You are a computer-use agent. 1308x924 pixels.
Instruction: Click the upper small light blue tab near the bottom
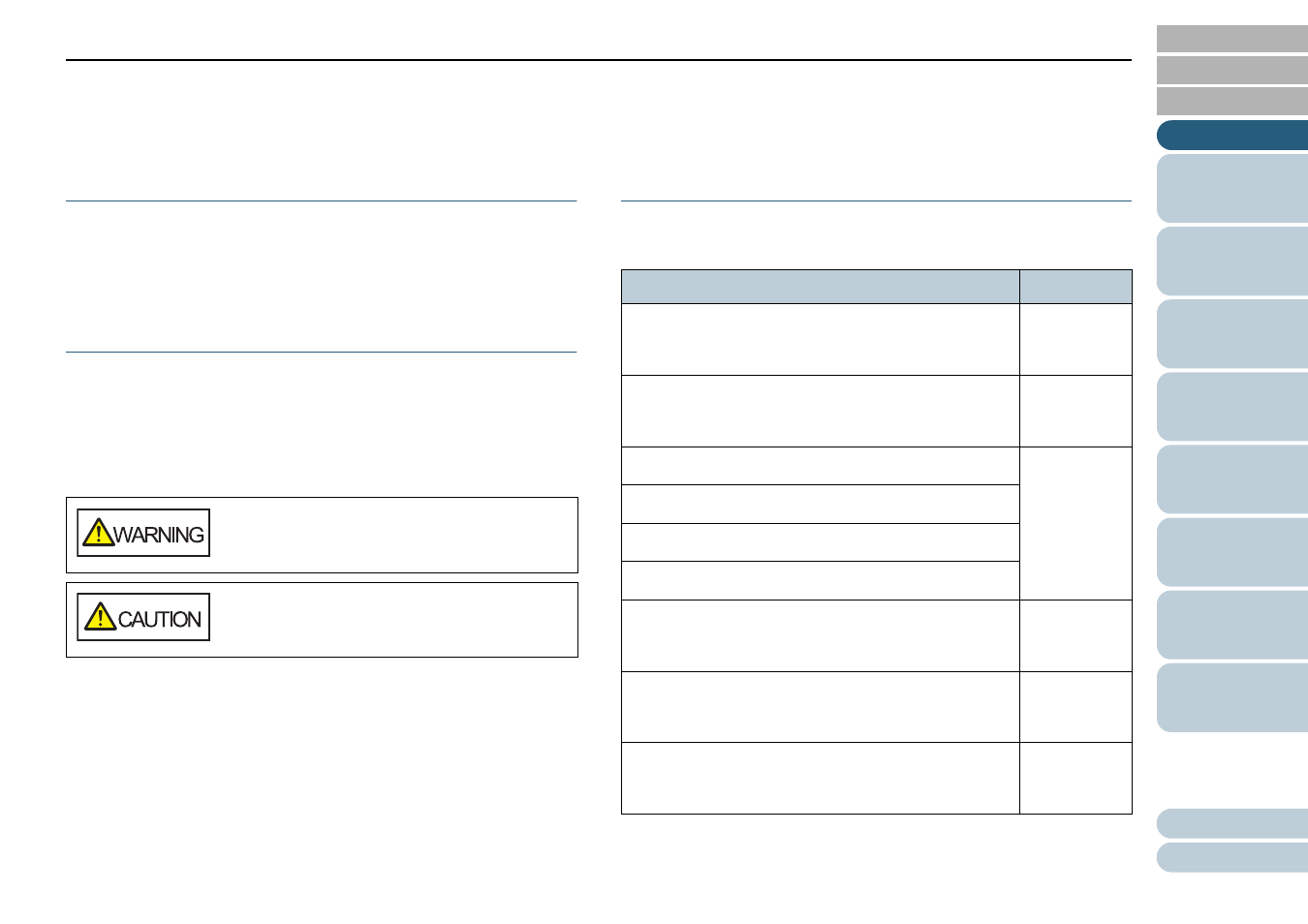click(1232, 823)
